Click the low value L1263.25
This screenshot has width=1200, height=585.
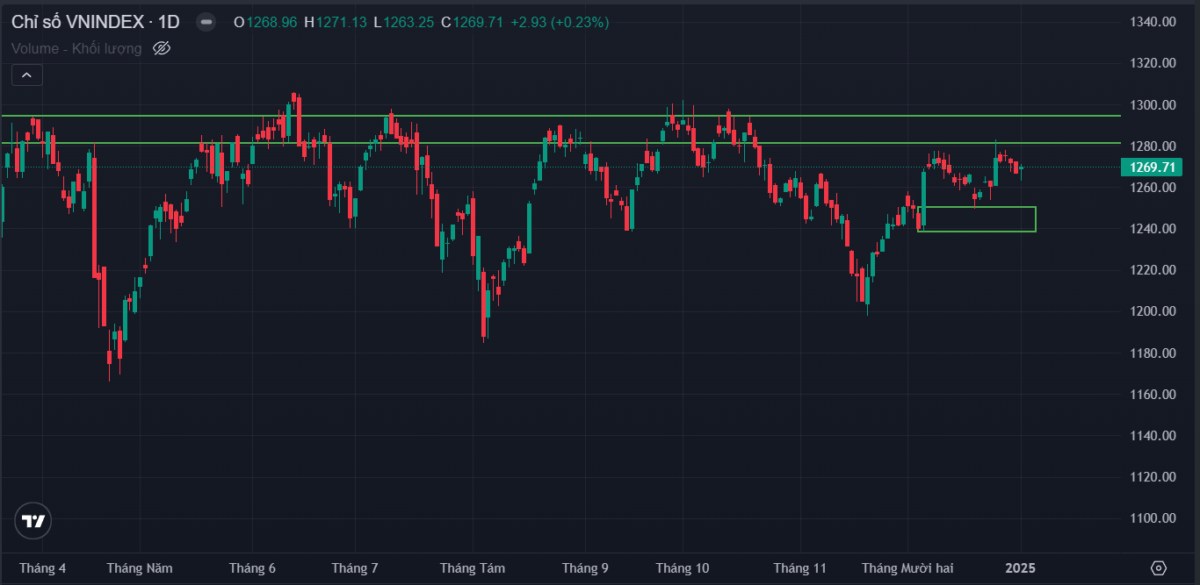pyautogui.click(x=404, y=22)
